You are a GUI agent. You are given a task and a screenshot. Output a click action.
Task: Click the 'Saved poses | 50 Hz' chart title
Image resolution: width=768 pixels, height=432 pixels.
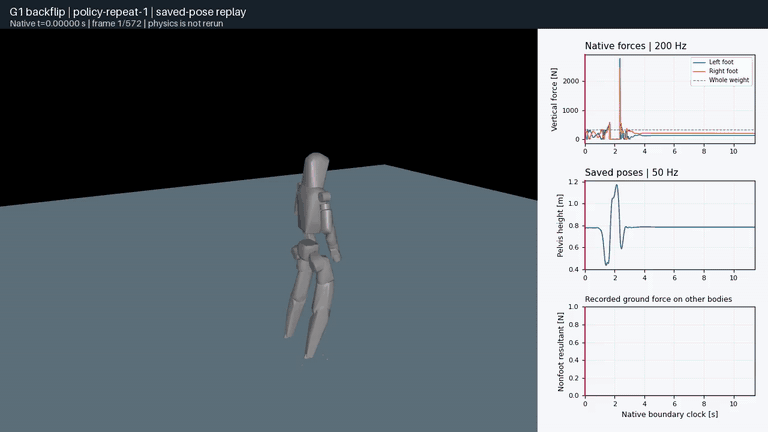pyautogui.click(x=631, y=172)
